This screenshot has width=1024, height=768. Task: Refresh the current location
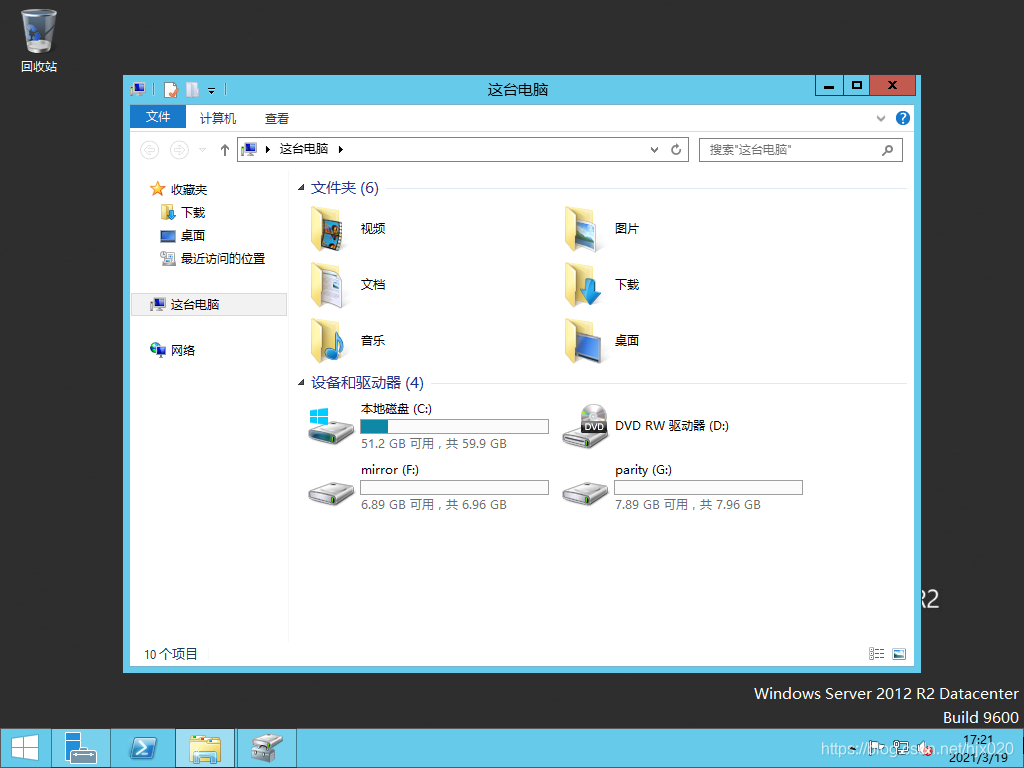point(676,150)
